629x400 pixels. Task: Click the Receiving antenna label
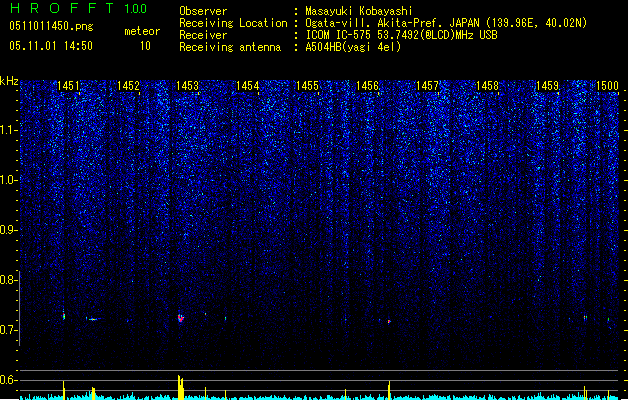pyautogui.click(x=230, y=47)
